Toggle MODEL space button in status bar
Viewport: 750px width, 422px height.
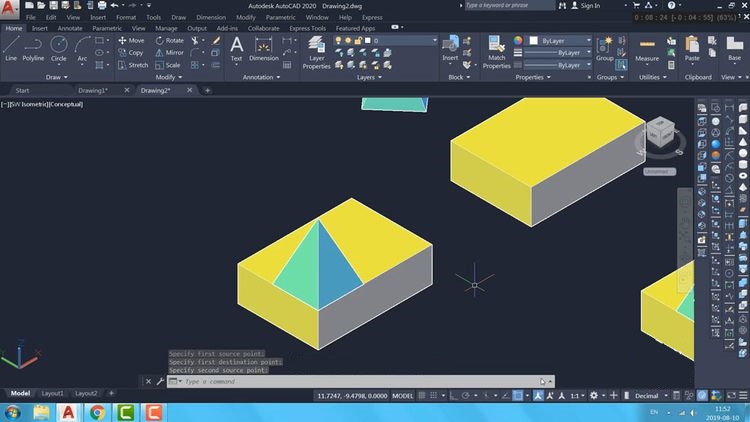[x=402, y=396]
